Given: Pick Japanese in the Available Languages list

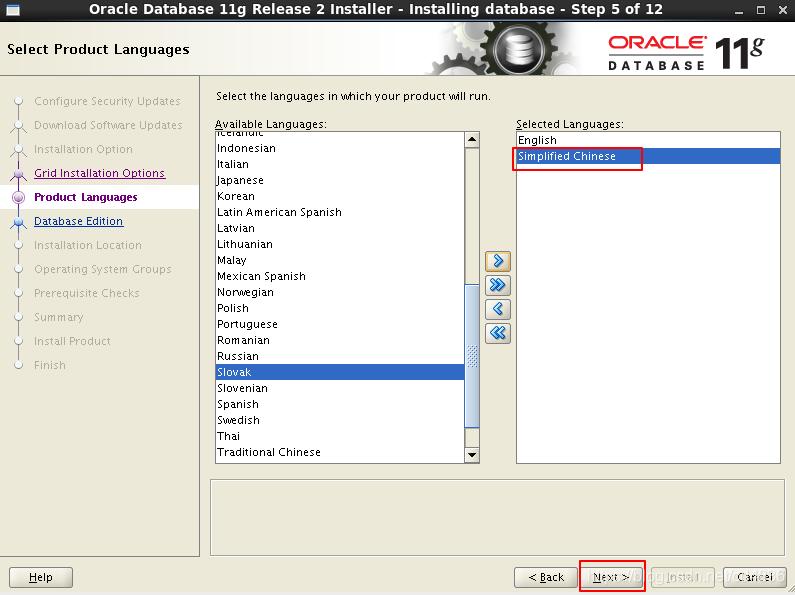Looking at the screenshot, I should click(240, 180).
